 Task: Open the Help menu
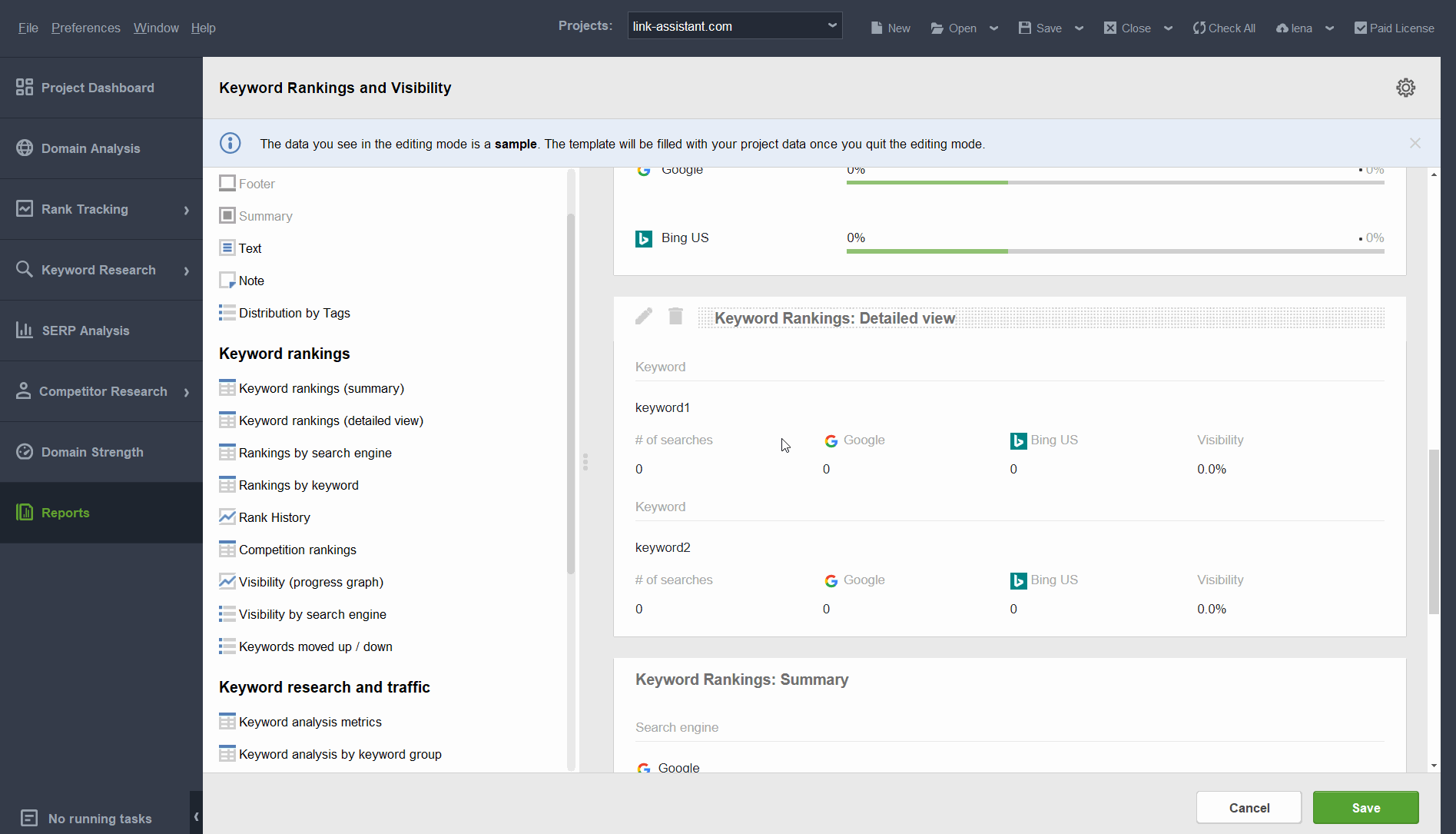pyautogui.click(x=203, y=28)
